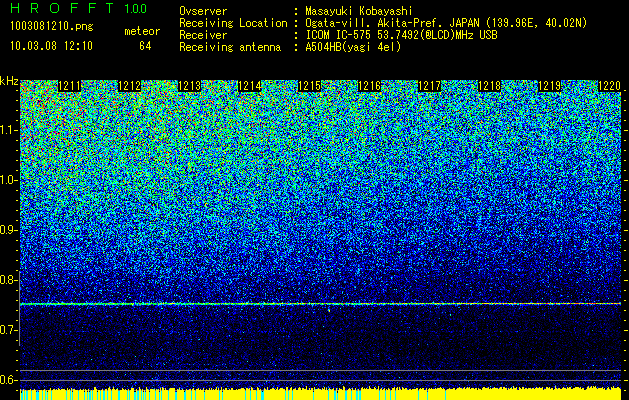Click the 0.9 frequency axis label

tap(9, 230)
